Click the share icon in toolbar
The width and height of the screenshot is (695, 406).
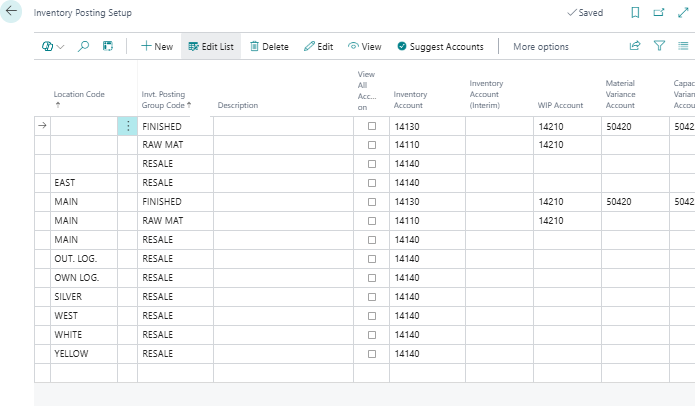(x=634, y=46)
